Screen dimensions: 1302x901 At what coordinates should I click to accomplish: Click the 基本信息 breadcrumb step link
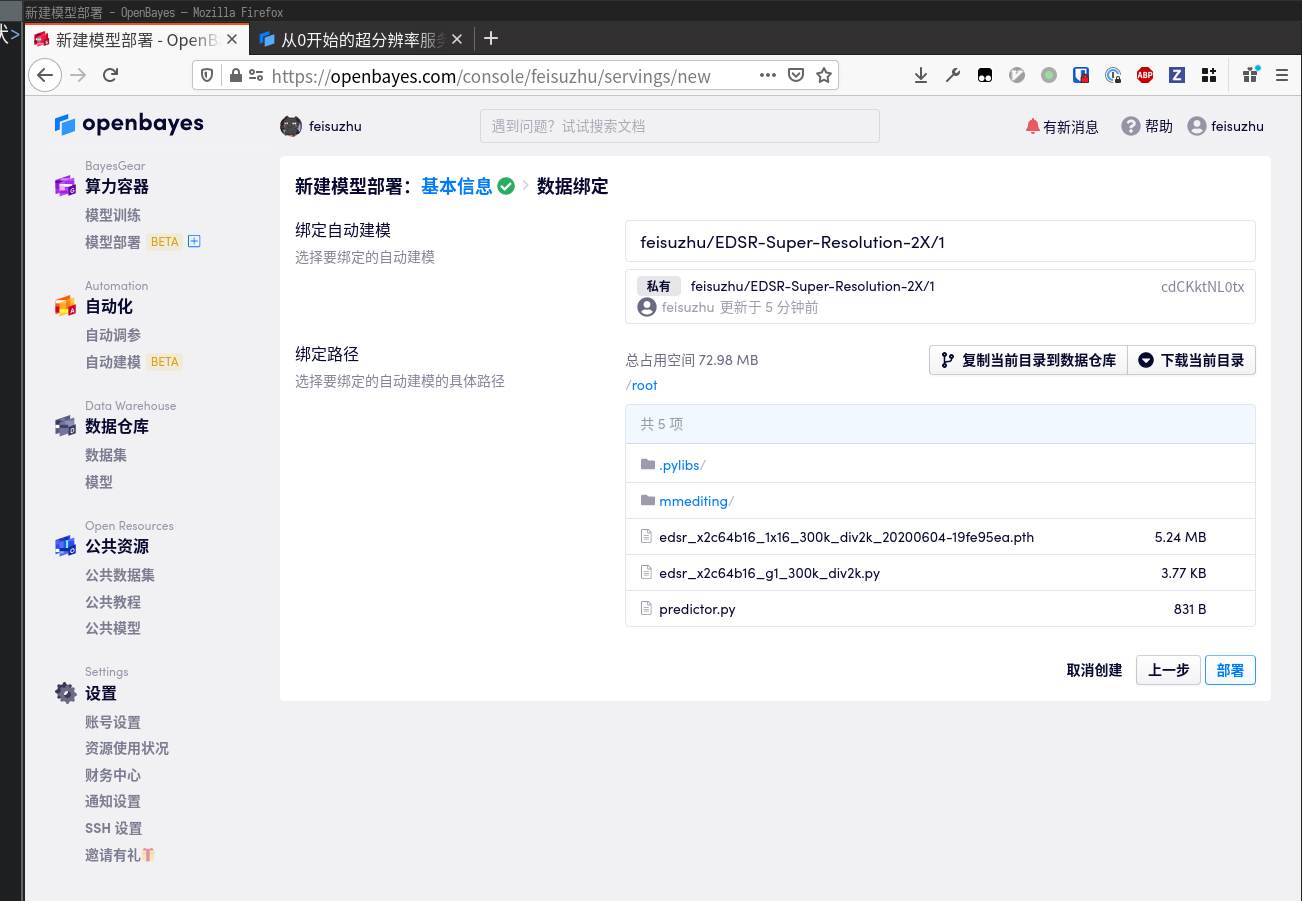click(456, 186)
